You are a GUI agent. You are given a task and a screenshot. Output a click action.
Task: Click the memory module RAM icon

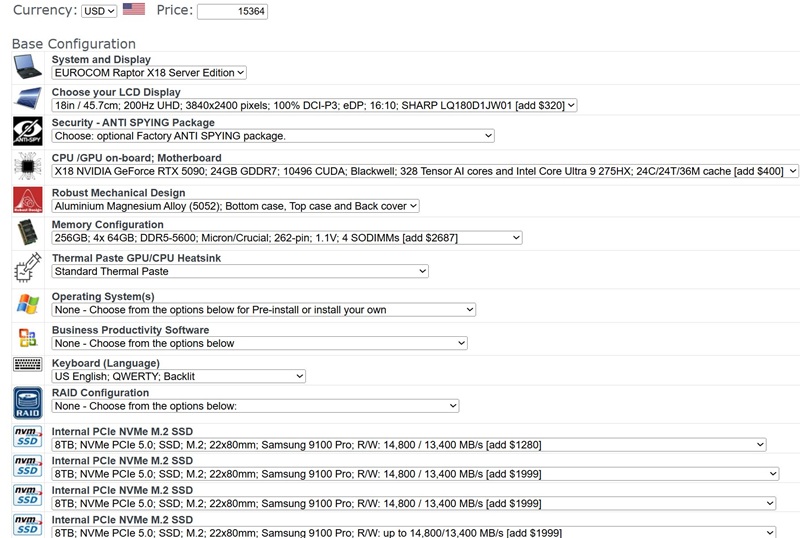click(x=27, y=232)
